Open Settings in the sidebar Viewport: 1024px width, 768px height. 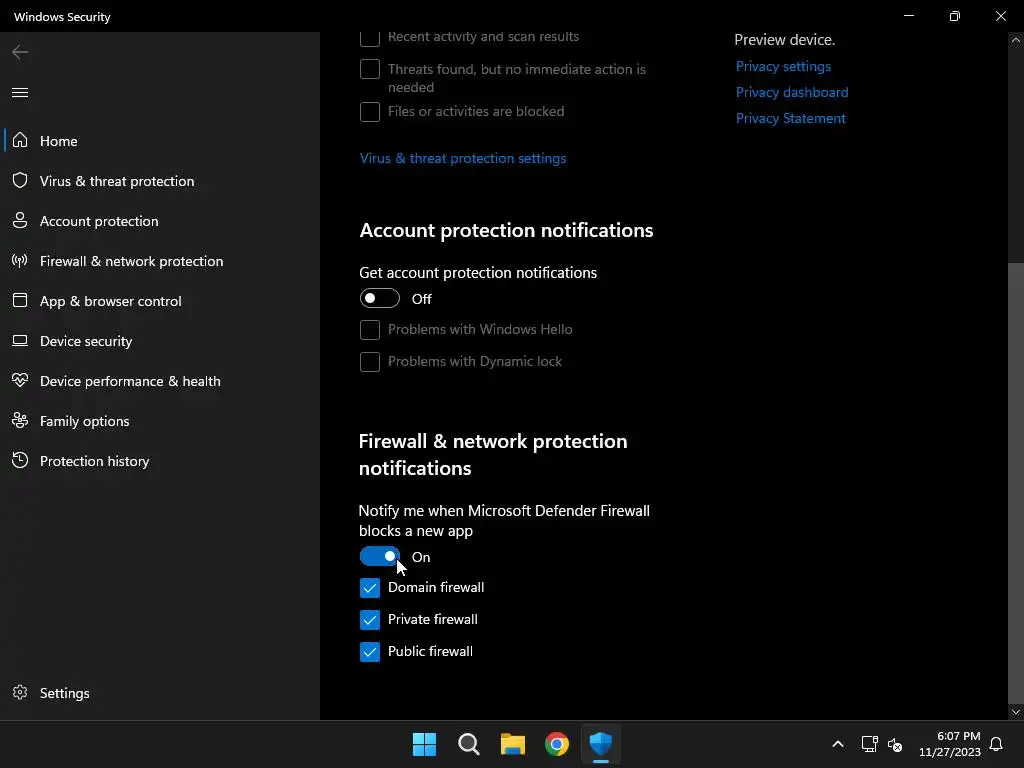160,693
